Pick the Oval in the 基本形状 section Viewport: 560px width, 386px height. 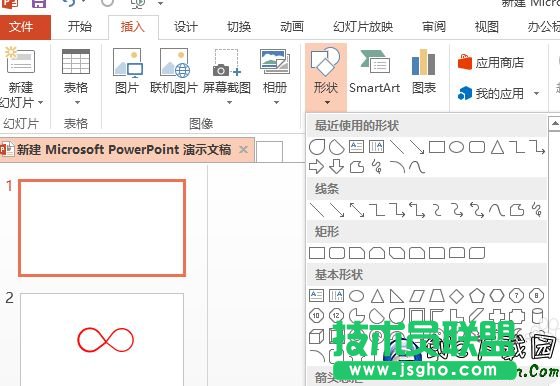(356, 296)
